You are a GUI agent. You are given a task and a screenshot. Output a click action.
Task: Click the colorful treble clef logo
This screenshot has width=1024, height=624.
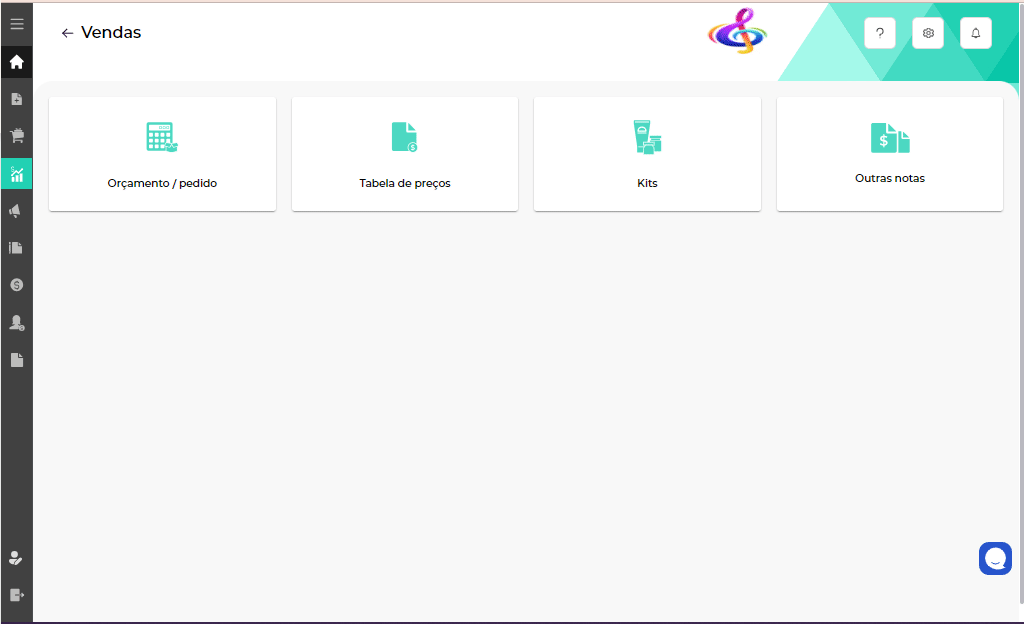(x=738, y=31)
